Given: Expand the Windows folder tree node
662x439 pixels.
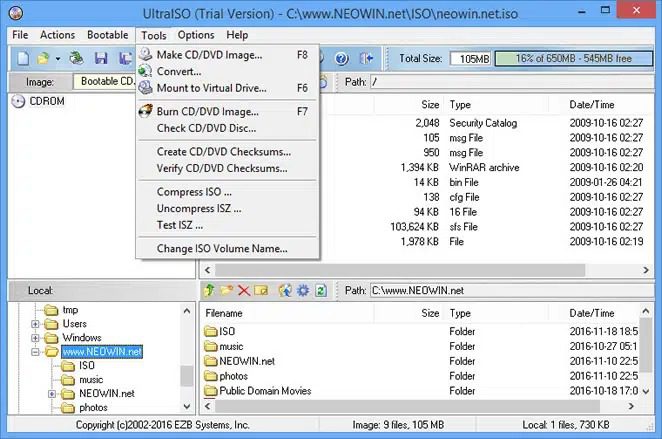Looking at the screenshot, I should 36,338.
